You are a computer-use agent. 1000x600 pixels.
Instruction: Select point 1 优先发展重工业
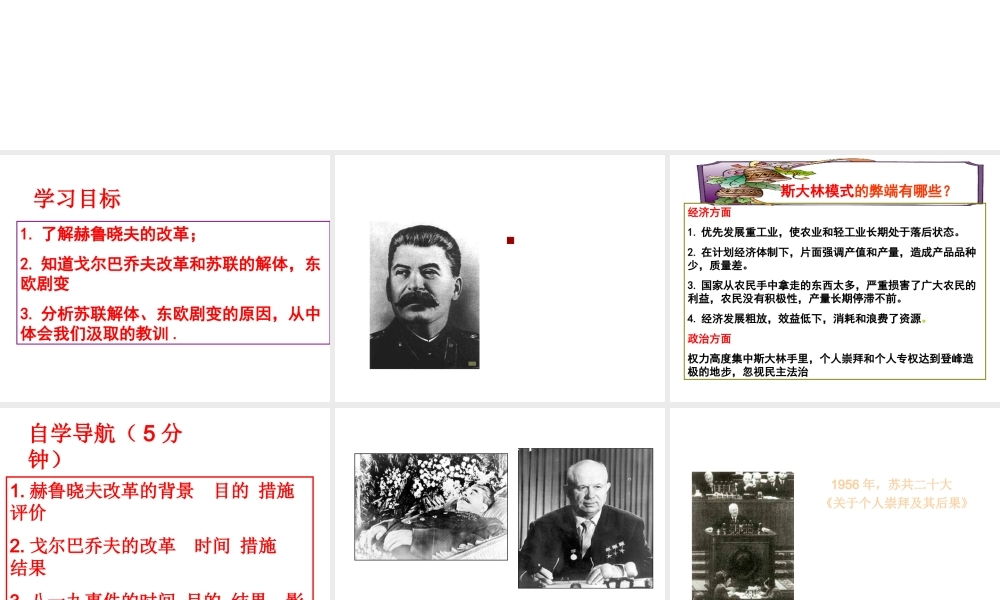coord(824,232)
